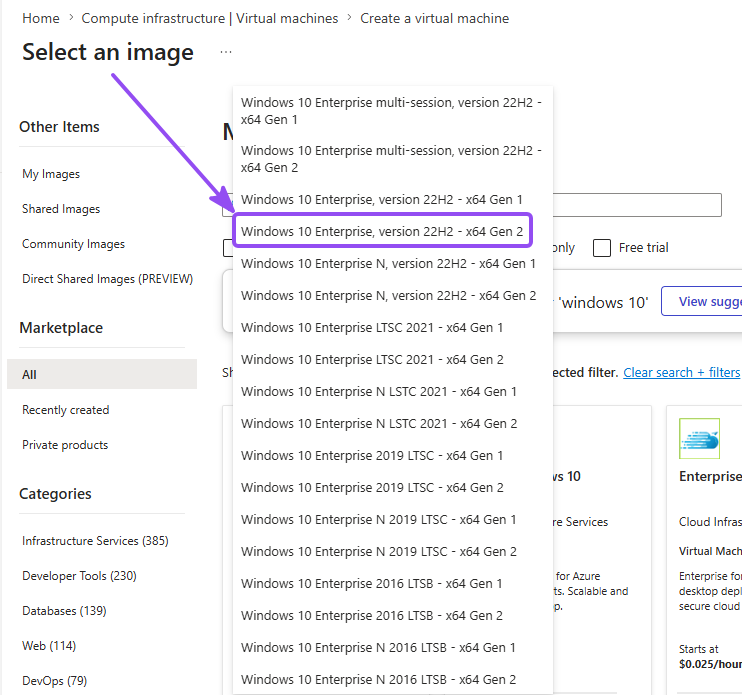
Task: Choose Windows 10 Enterprise, version 22H2 Gen 1
Action: pyautogui.click(x=392, y=200)
